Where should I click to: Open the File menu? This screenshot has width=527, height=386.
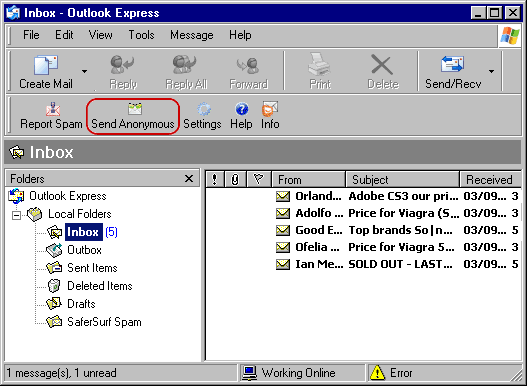coord(31,35)
